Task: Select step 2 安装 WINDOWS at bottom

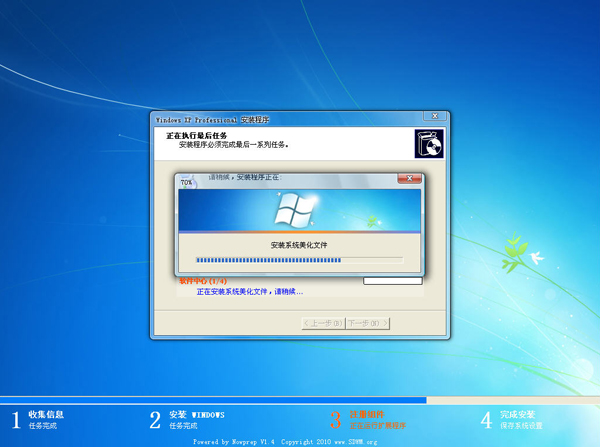Action: [187, 420]
